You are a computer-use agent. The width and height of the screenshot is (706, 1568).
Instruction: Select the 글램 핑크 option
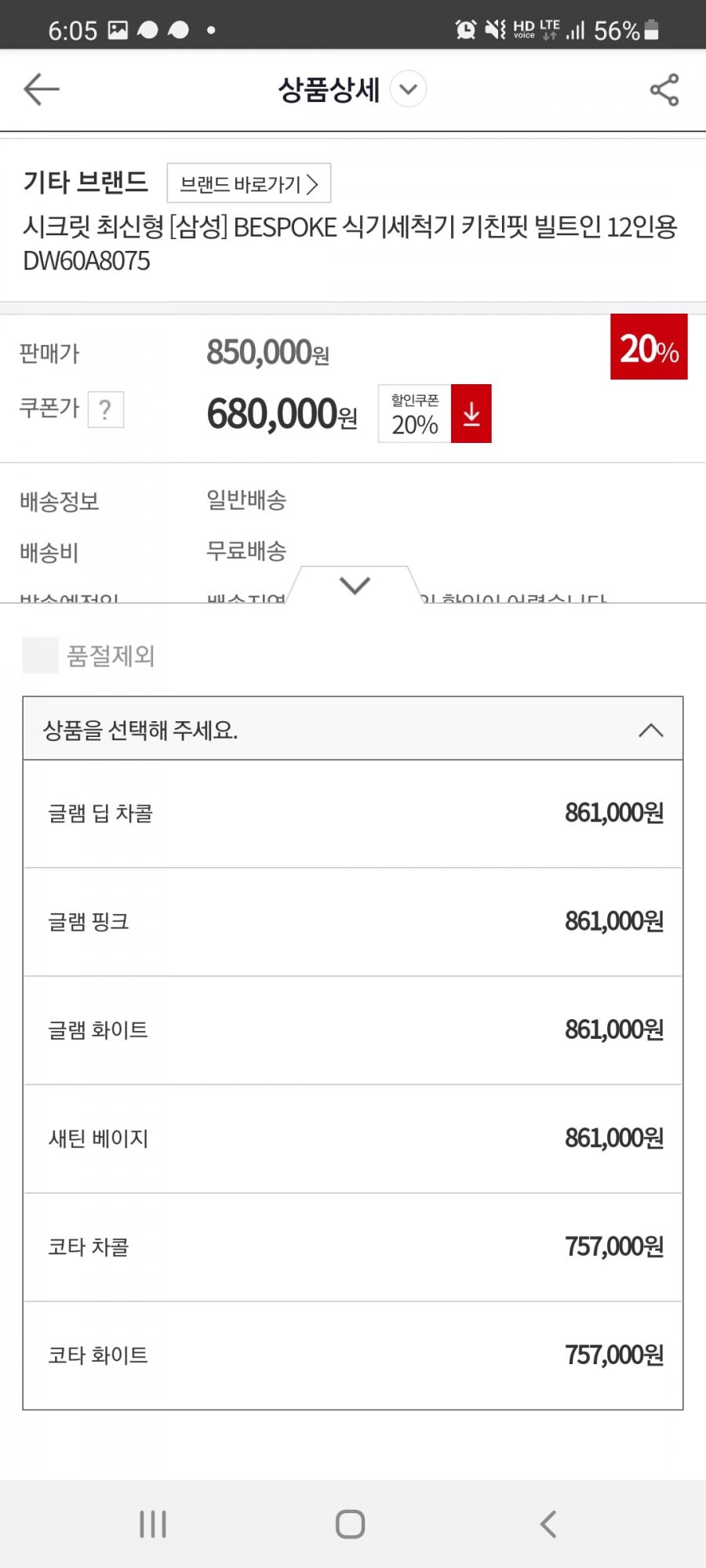(353, 922)
